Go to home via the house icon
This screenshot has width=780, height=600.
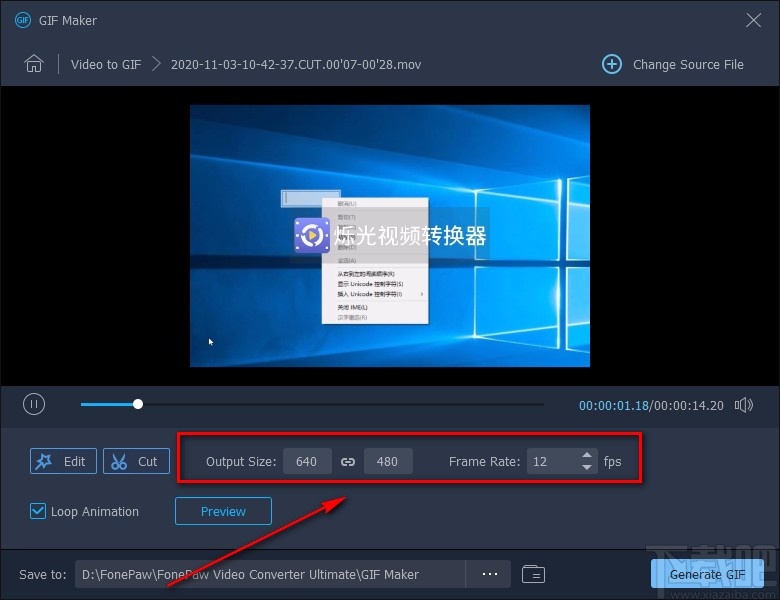click(34, 64)
